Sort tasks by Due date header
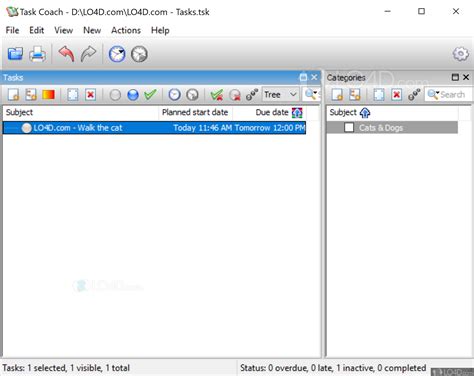Image resolution: width=474 pixels, height=376 pixels. 269,113
